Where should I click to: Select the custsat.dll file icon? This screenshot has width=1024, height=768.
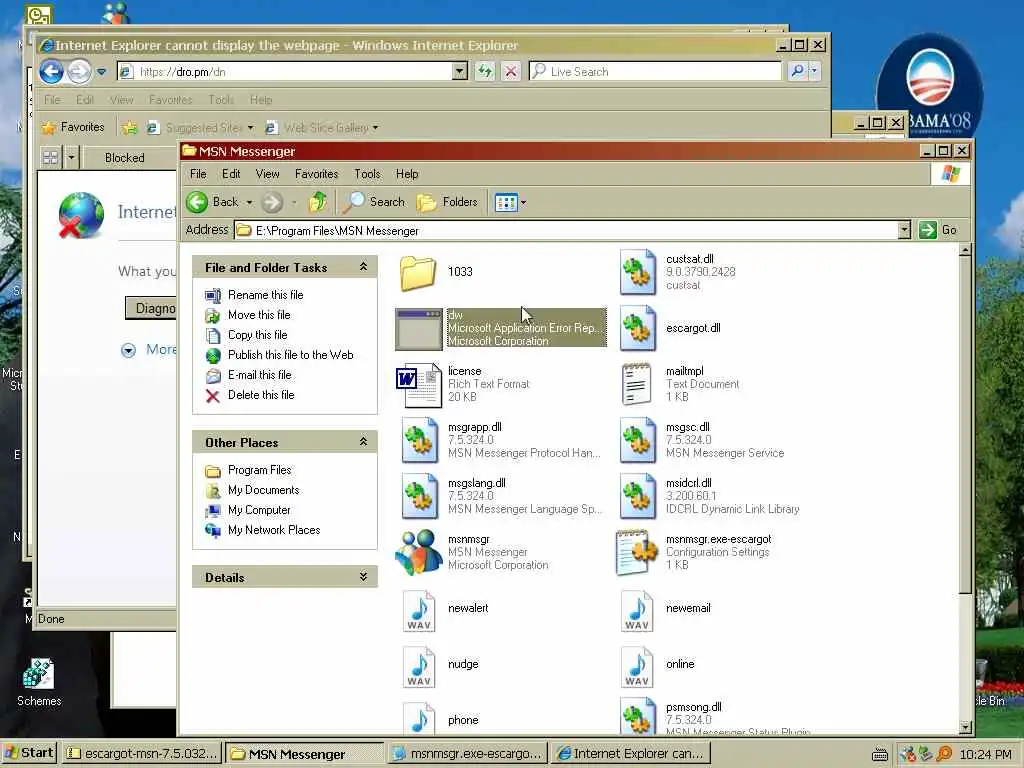[637, 272]
